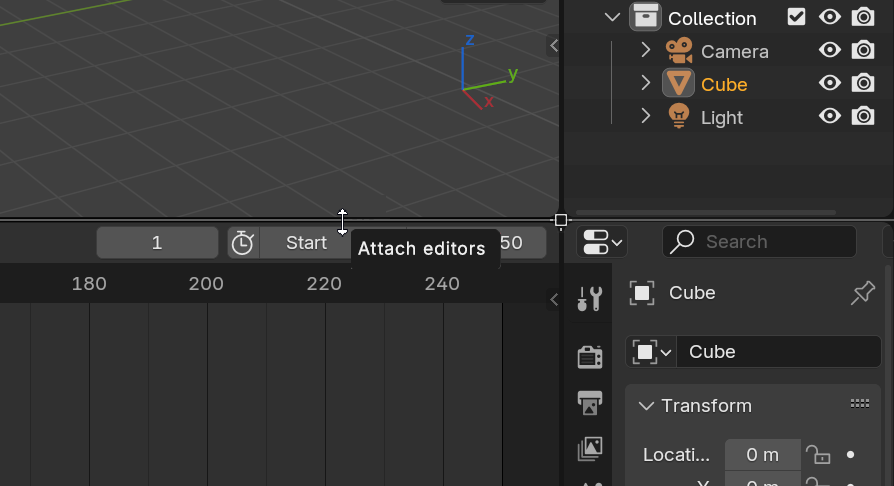894x486 pixels.
Task: Open the View Layer properties tab
Action: [x=590, y=449]
